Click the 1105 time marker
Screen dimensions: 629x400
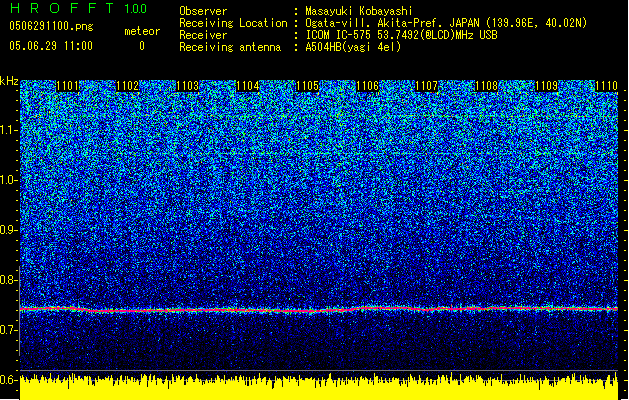(307, 86)
